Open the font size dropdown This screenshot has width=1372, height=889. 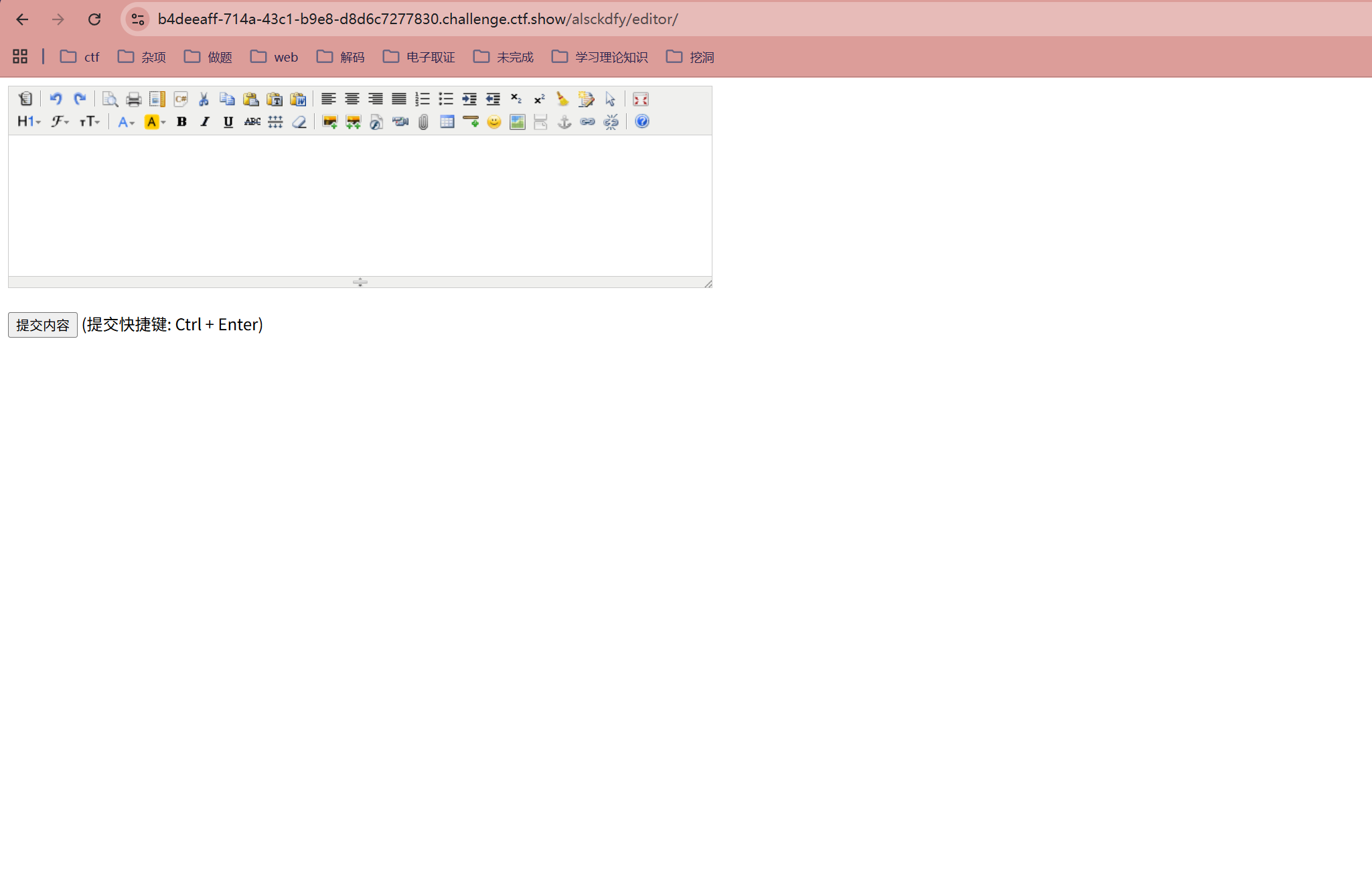(x=89, y=122)
